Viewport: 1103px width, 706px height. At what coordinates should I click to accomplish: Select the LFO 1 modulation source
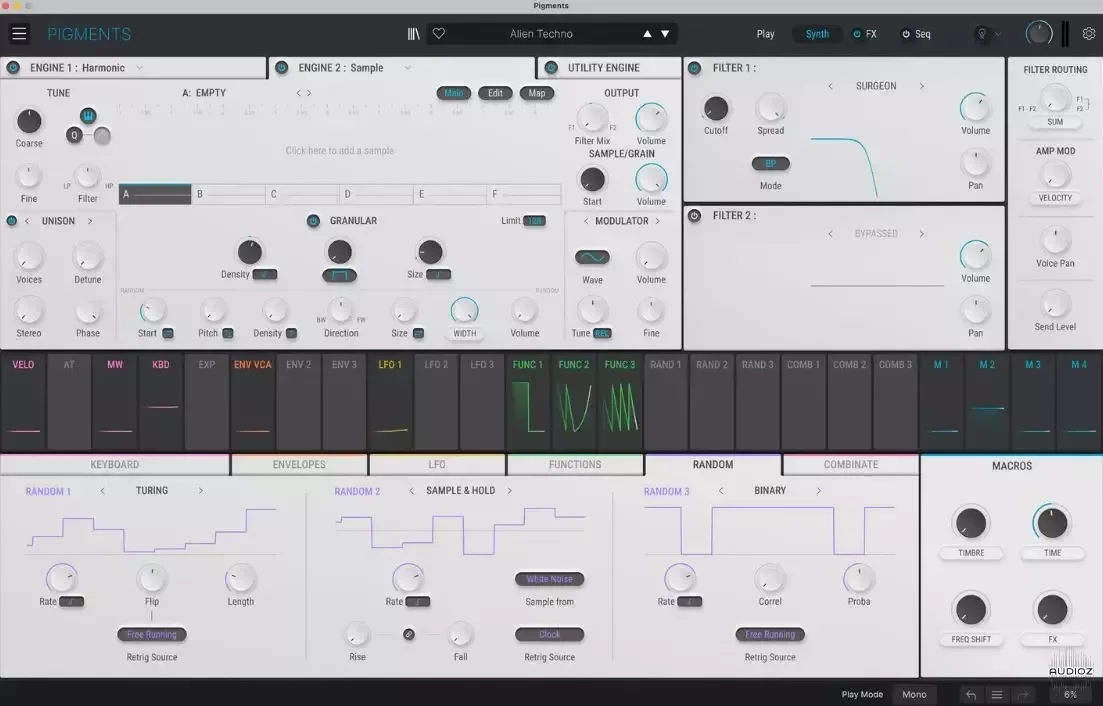[x=390, y=402]
